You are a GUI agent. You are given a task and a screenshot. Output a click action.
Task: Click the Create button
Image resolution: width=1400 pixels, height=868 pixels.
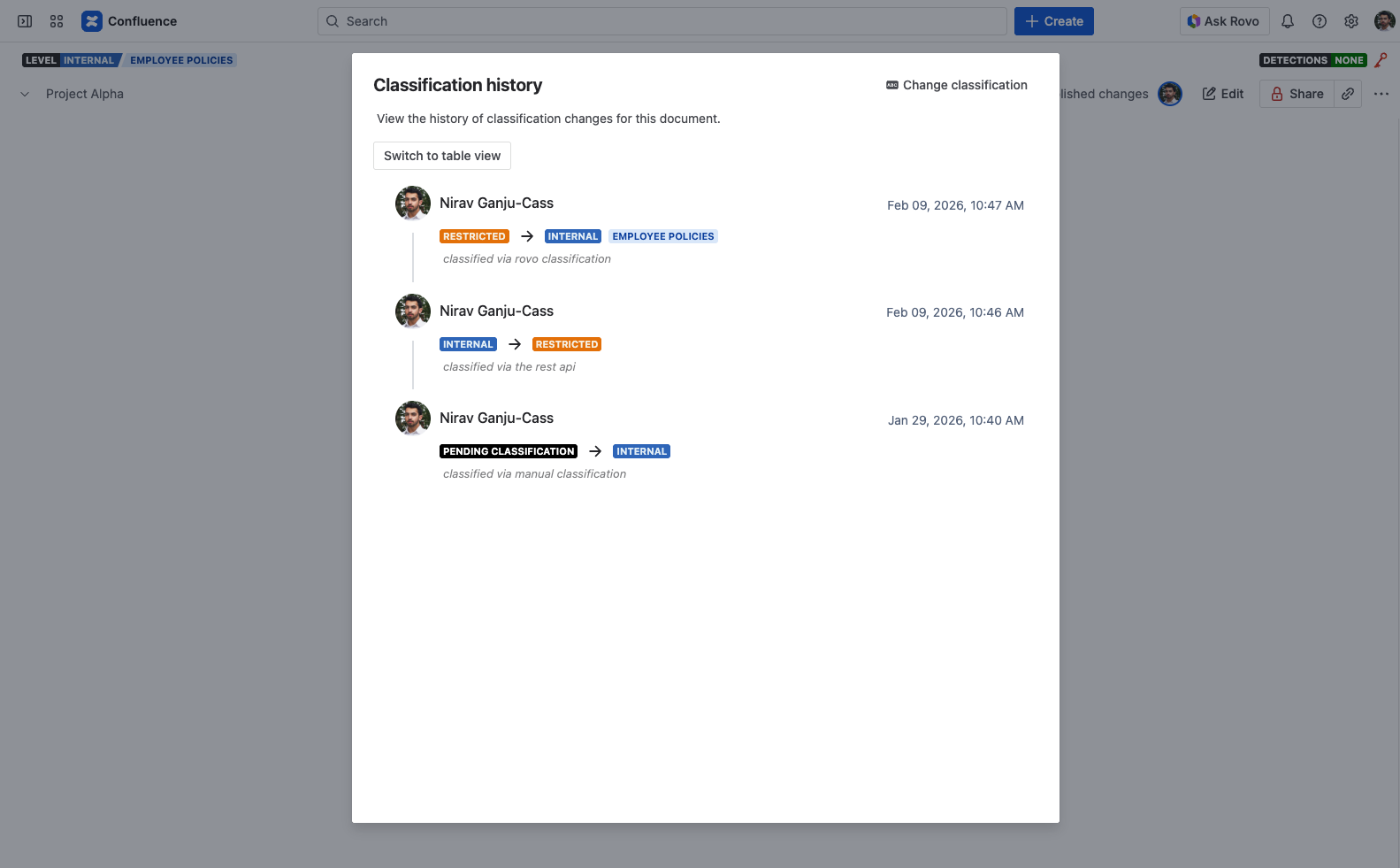tap(1053, 21)
